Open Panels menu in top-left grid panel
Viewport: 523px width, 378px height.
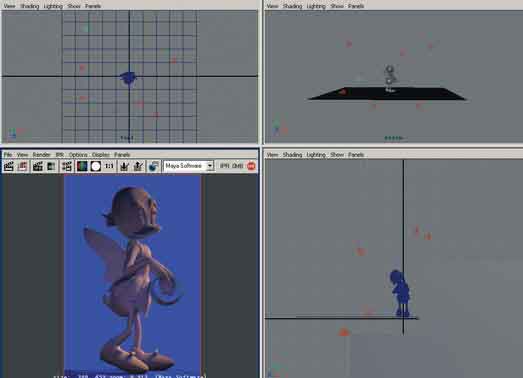click(93, 6)
